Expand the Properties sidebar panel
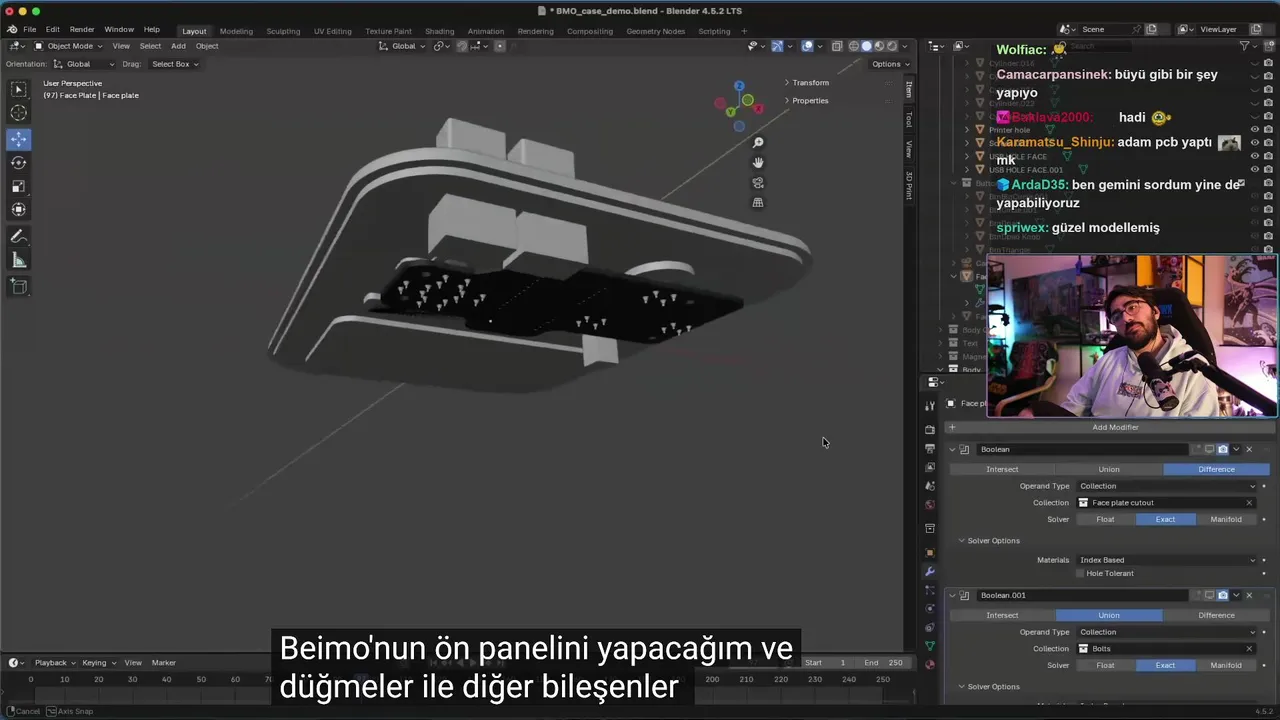 809,101
